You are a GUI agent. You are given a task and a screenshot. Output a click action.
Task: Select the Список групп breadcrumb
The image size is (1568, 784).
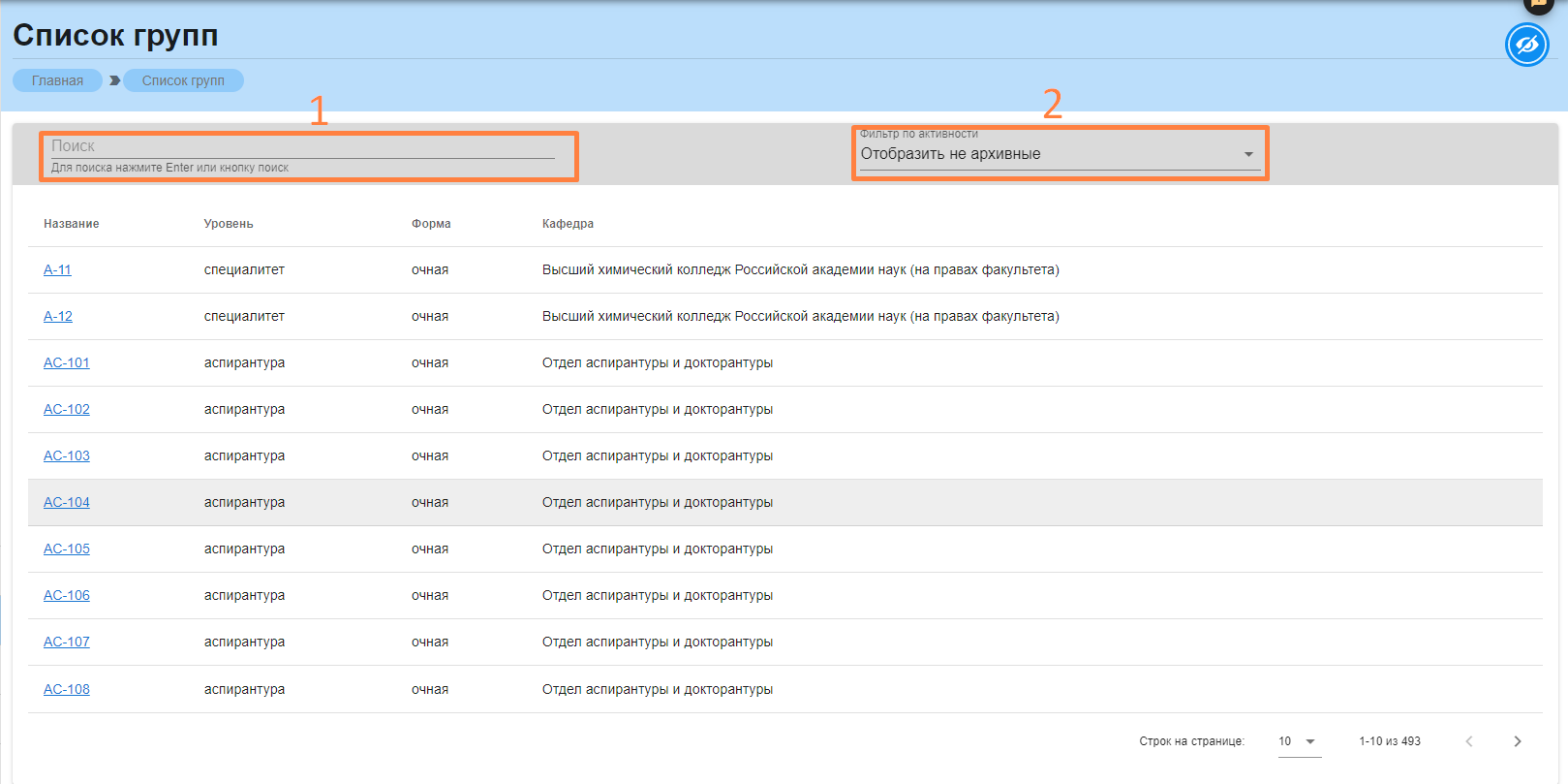(x=183, y=80)
